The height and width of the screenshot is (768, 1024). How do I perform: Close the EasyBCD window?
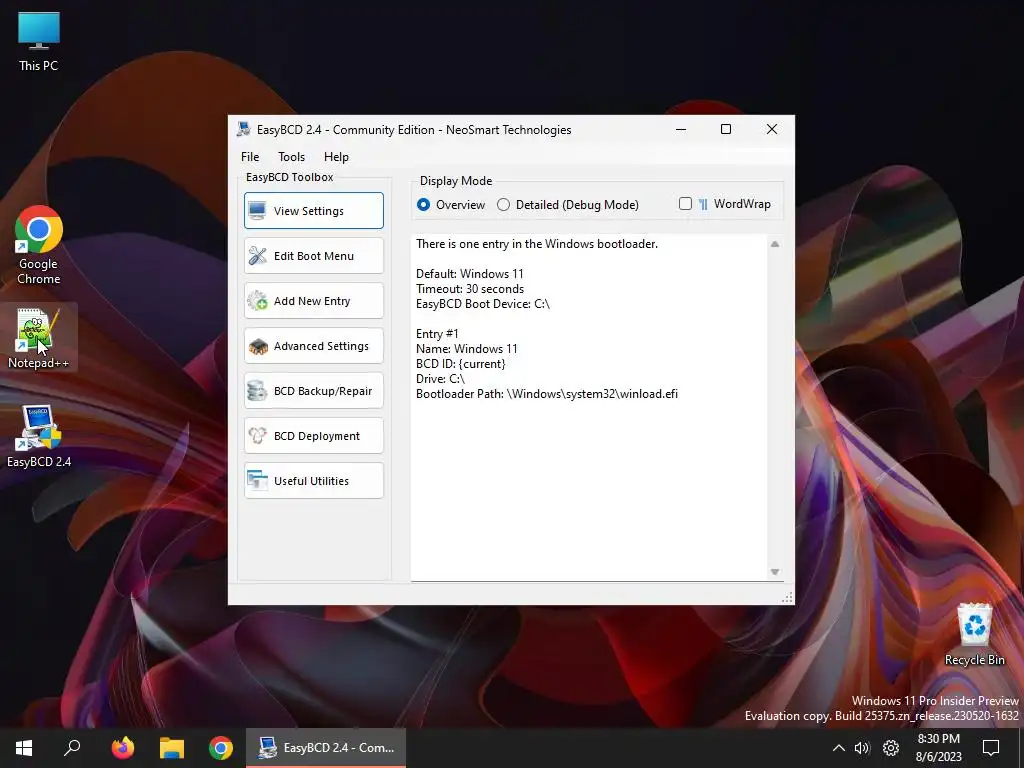(x=771, y=129)
